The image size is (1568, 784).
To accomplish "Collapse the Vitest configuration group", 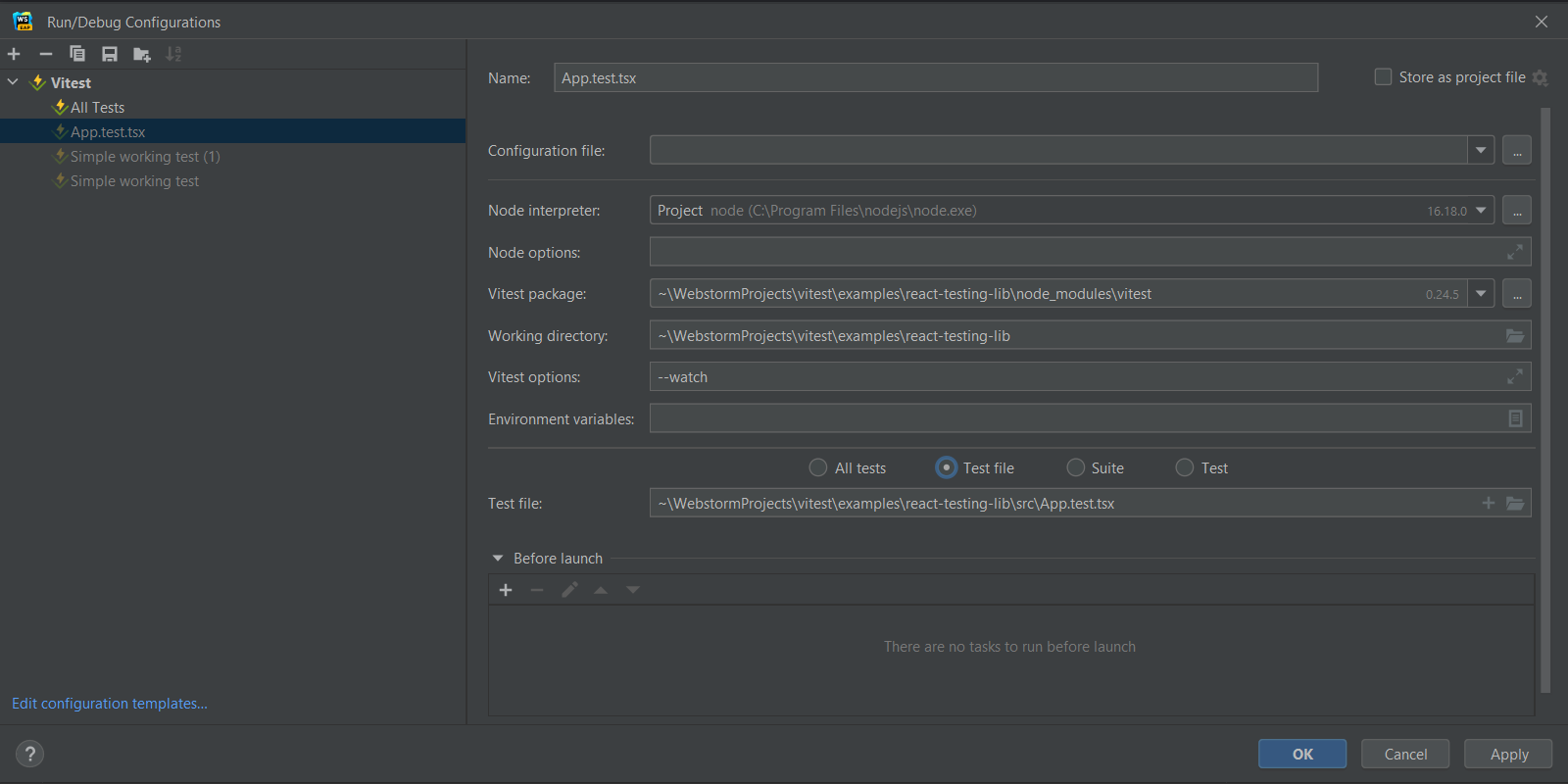I will coord(13,82).
